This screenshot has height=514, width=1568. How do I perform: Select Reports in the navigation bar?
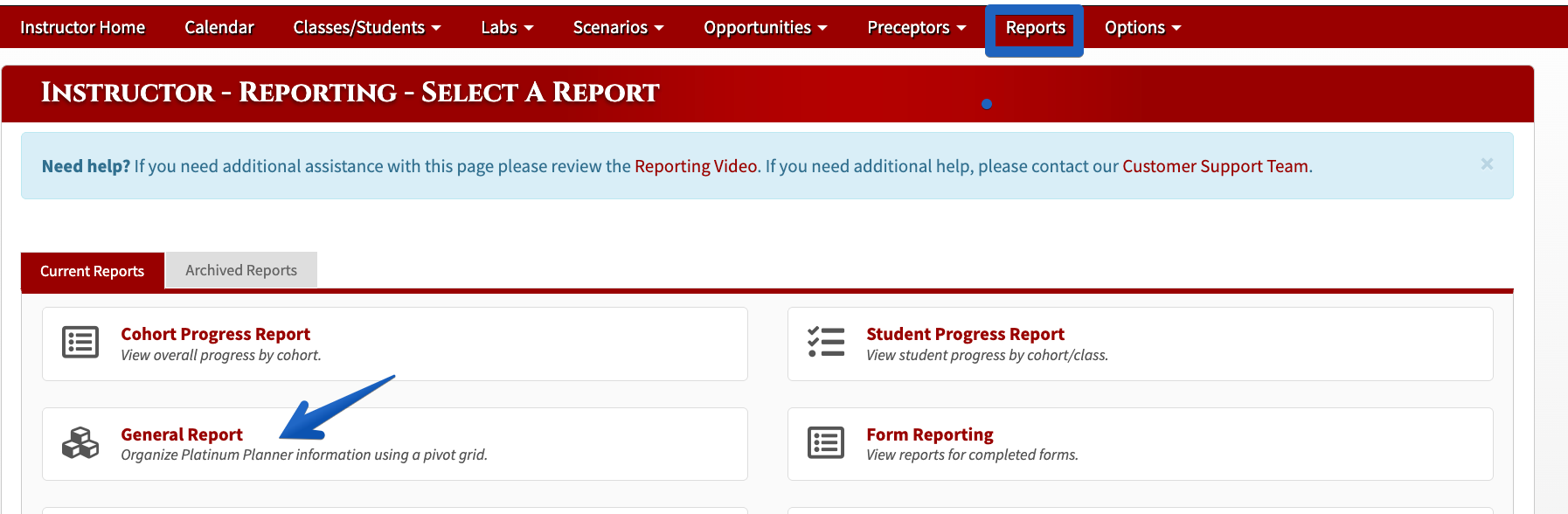pyautogui.click(x=1035, y=27)
